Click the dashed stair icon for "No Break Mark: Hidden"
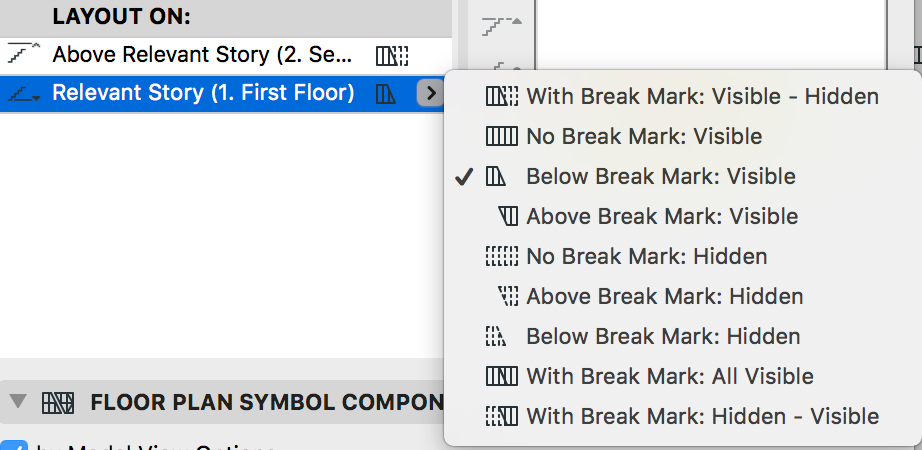 (x=501, y=257)
